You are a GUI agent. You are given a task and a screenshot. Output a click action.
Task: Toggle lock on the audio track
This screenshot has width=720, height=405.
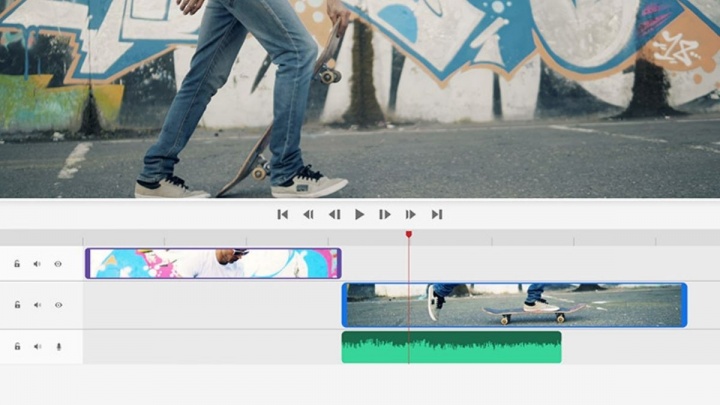click(x=17, y=346)
